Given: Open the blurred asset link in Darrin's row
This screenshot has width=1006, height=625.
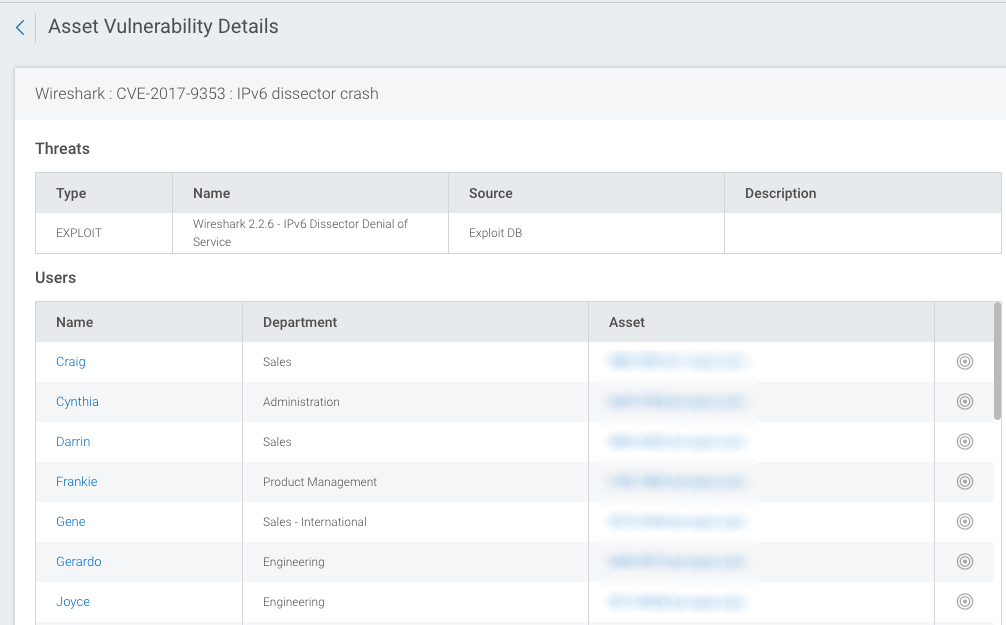Looking at the screenshot, I should click(x=677, y=442).
